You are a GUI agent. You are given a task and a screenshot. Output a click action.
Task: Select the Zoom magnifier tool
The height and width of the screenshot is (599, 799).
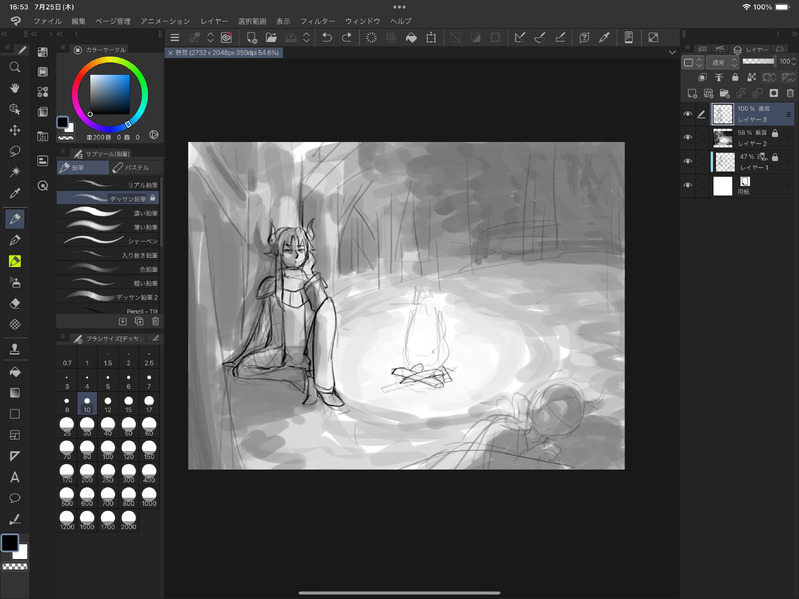click(15, 67)
